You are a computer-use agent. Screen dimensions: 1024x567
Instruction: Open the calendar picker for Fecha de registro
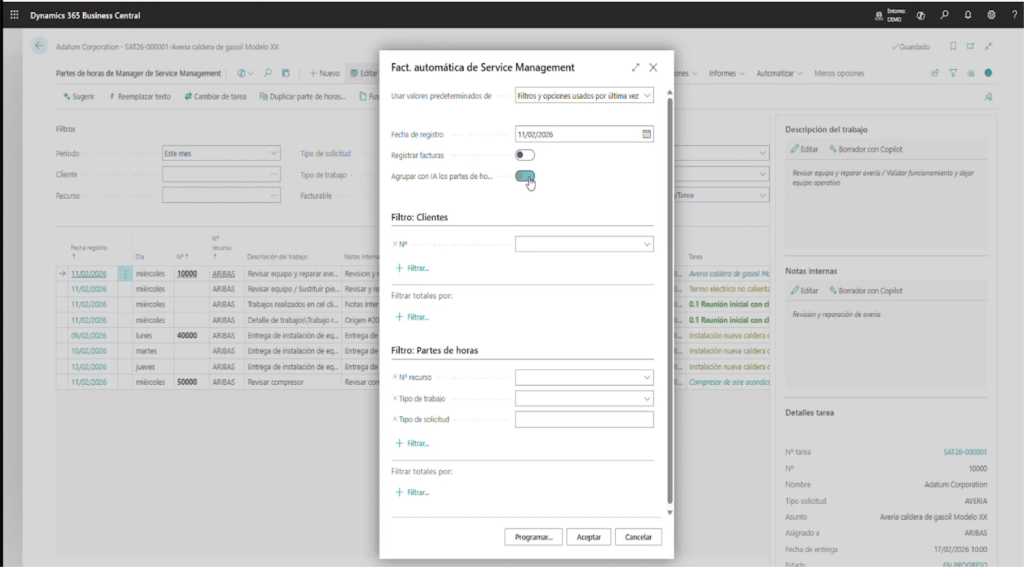(x=646, y=133)
